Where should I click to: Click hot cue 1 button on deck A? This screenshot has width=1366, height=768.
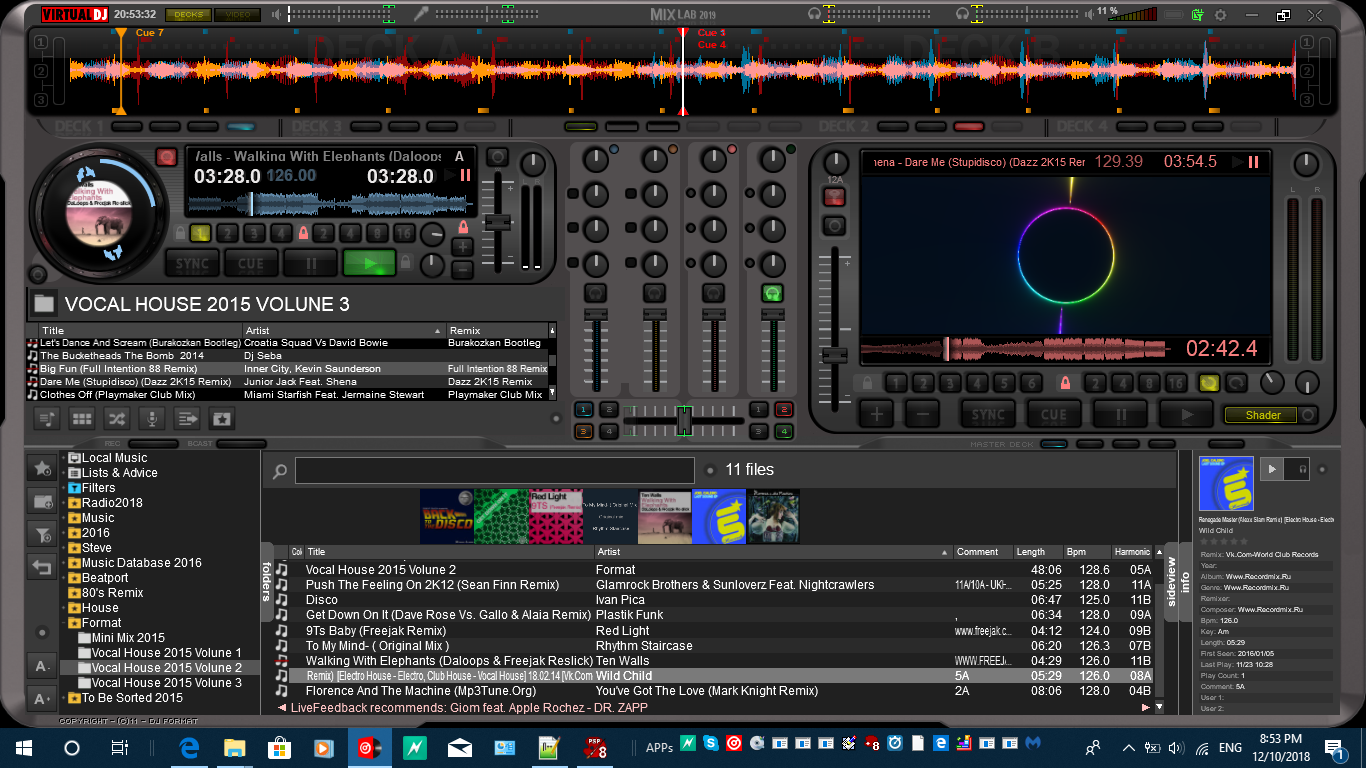200,234
